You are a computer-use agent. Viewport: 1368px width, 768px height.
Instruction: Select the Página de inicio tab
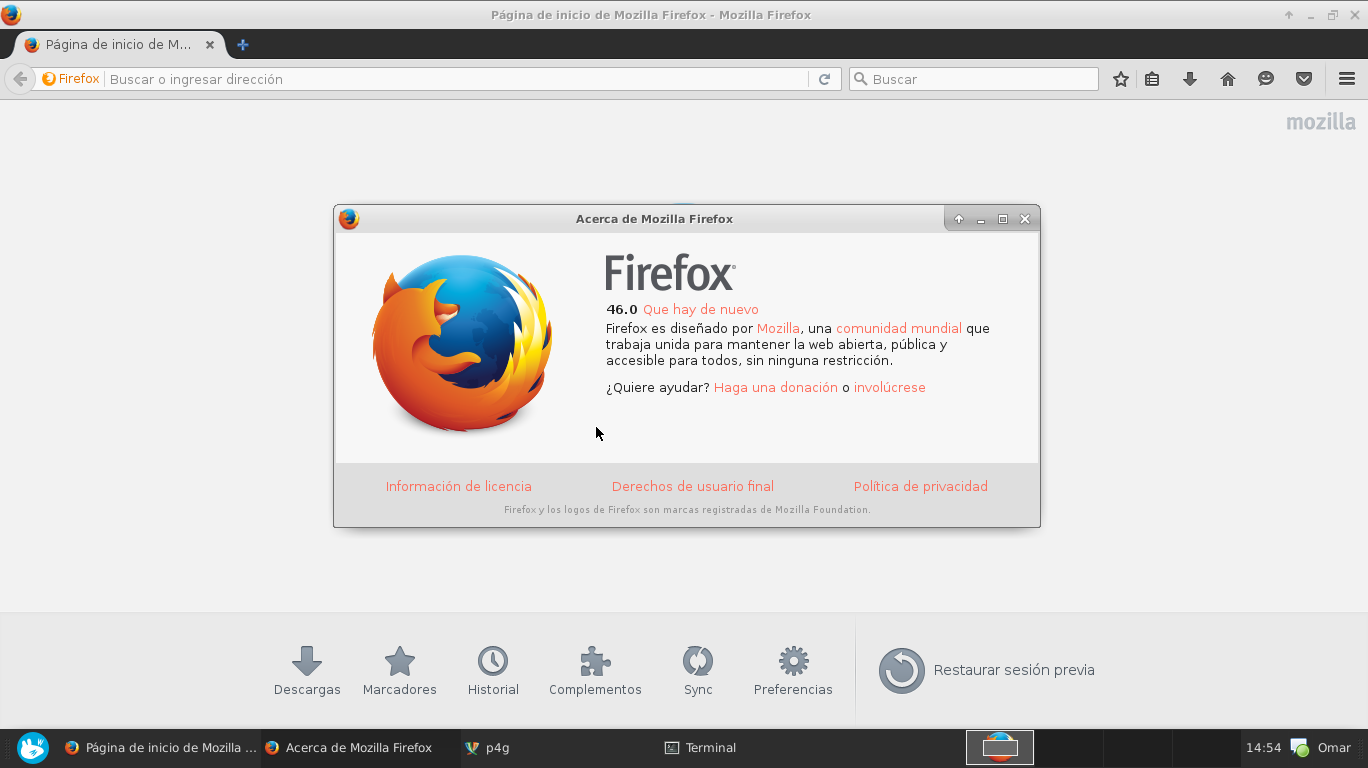(x=118, y=45)
